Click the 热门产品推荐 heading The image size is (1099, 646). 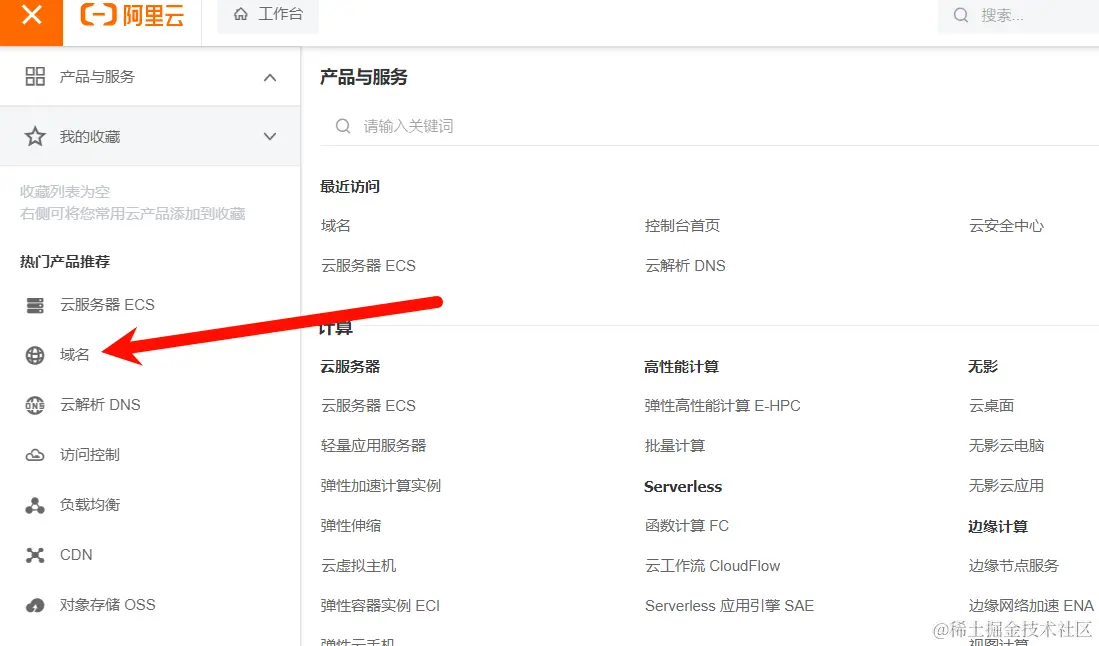(64, 261)
